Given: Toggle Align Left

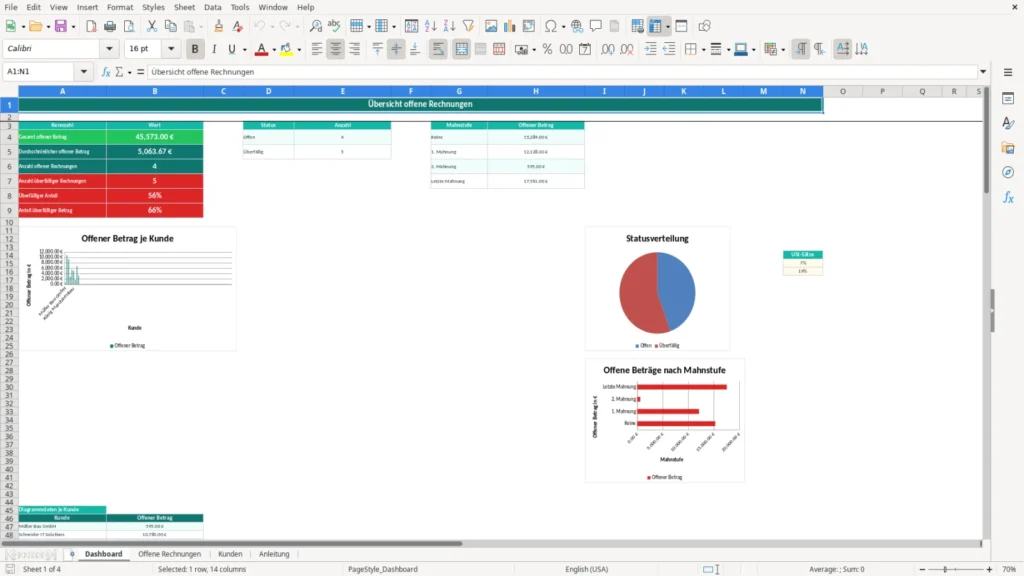Looking at the screenshot, I should click(x=317, y=49).
